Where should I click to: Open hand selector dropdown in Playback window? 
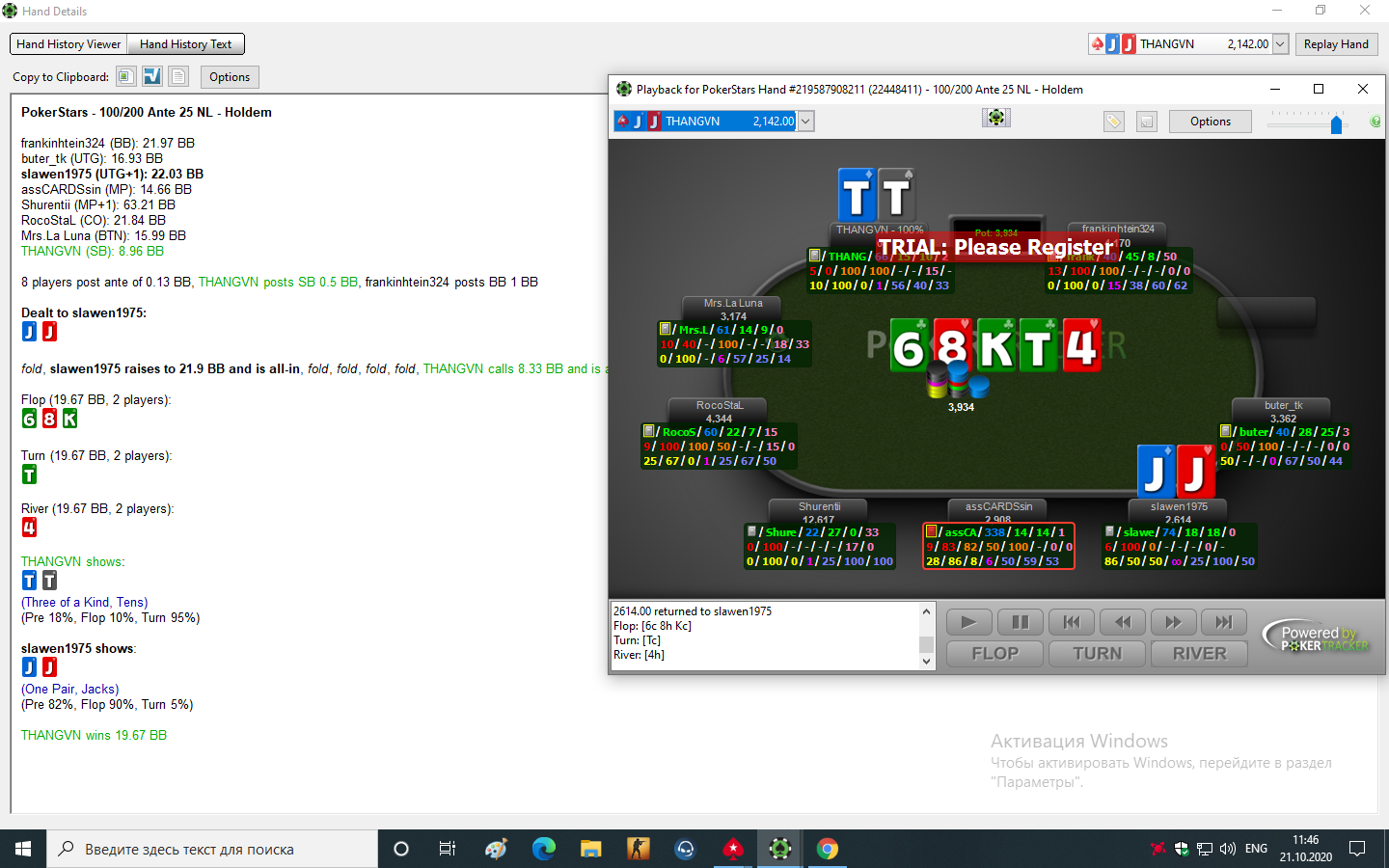click(x=806, y=122)
